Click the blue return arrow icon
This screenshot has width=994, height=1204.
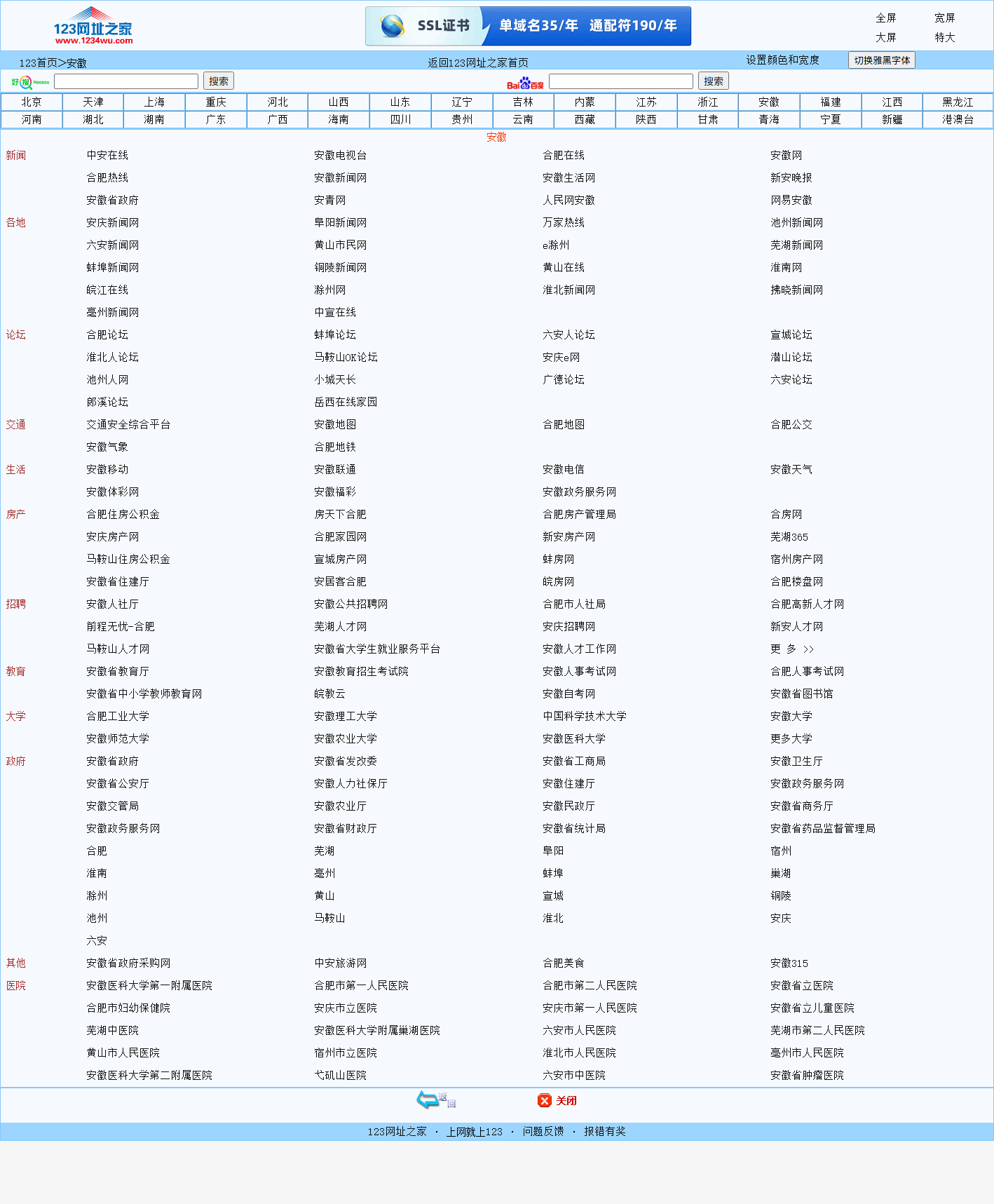click(428, 1100)
